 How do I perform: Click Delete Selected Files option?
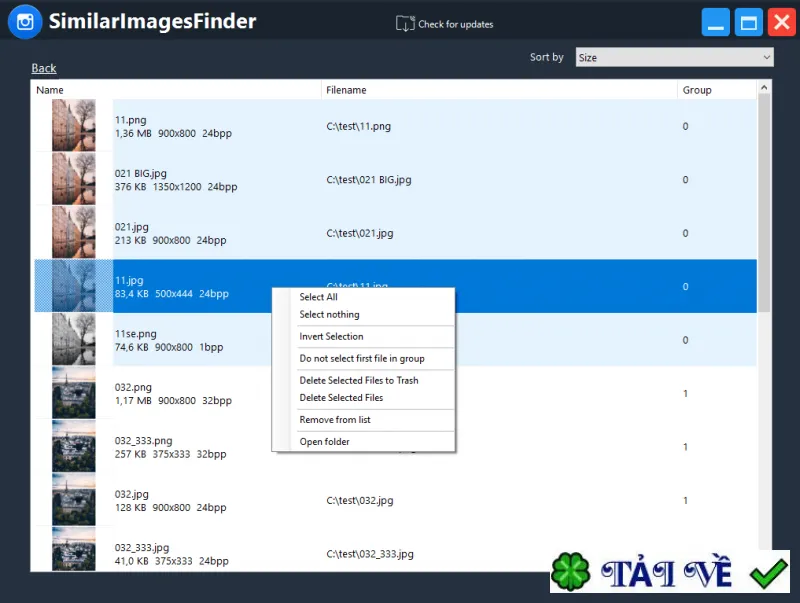tap(341, 398)
